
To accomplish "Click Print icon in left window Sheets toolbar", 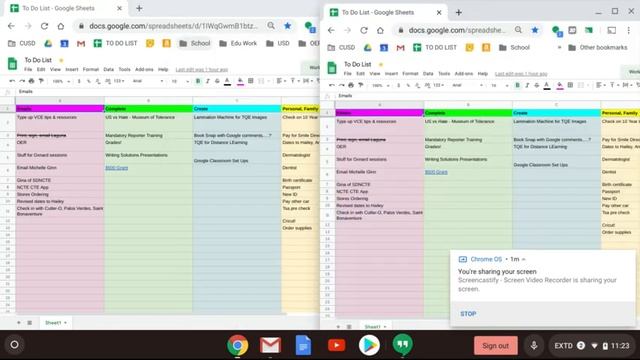I will 31,81.
